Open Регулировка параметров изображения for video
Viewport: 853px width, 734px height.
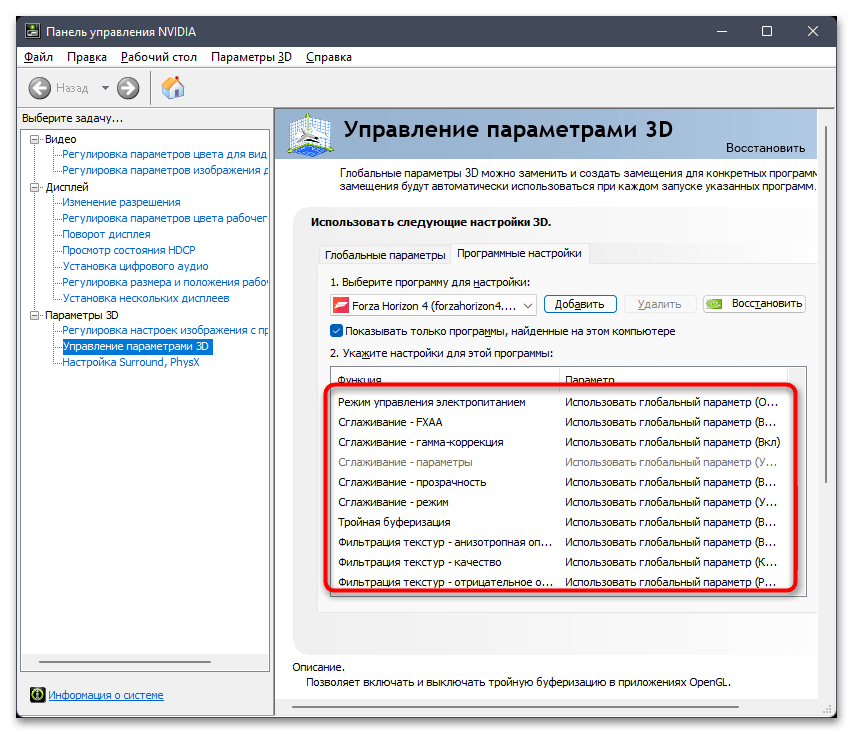click(165, 170)
